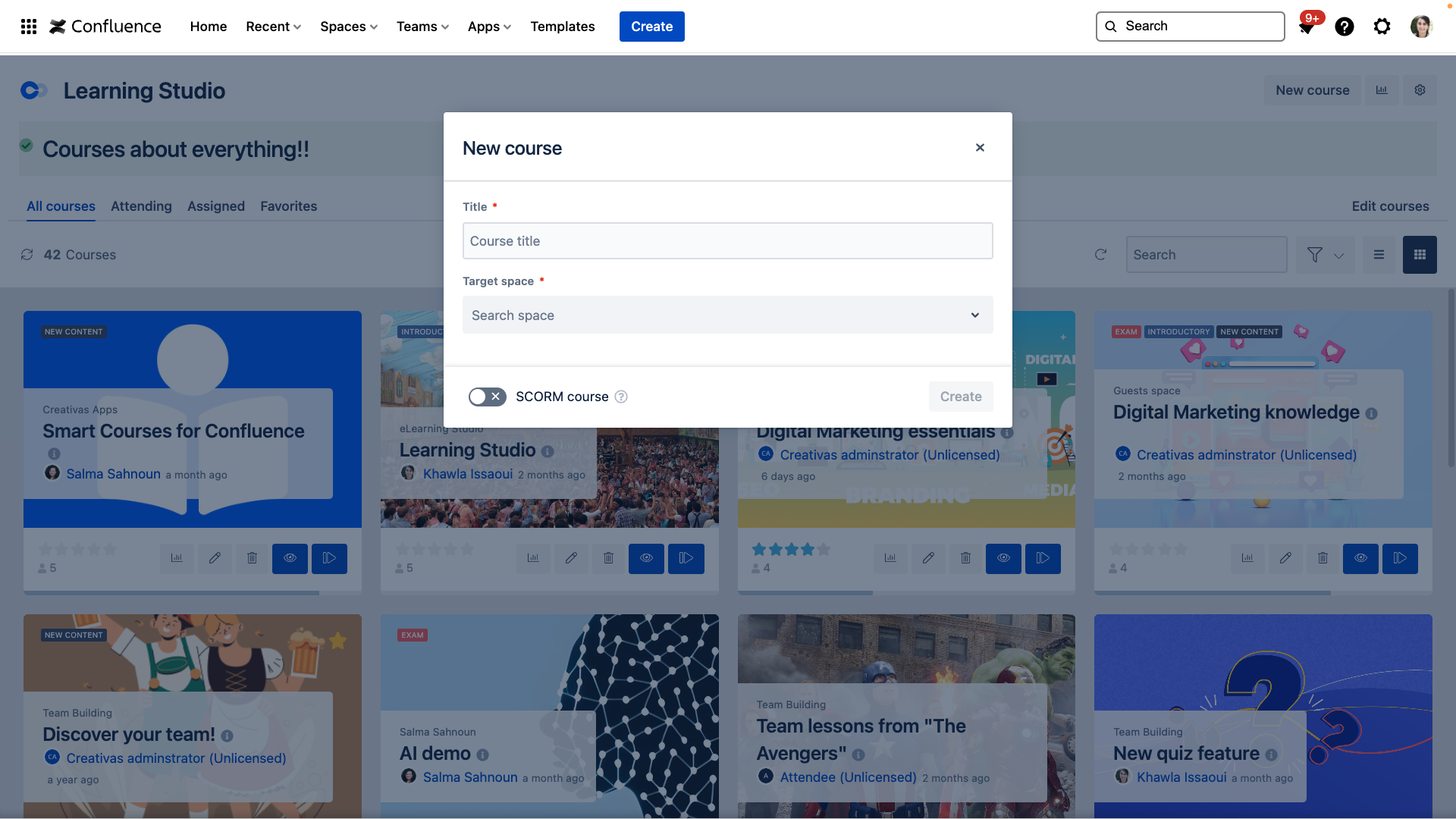
Task: Start the Digital Marketing knowledge course
Action: point(1400,558)
